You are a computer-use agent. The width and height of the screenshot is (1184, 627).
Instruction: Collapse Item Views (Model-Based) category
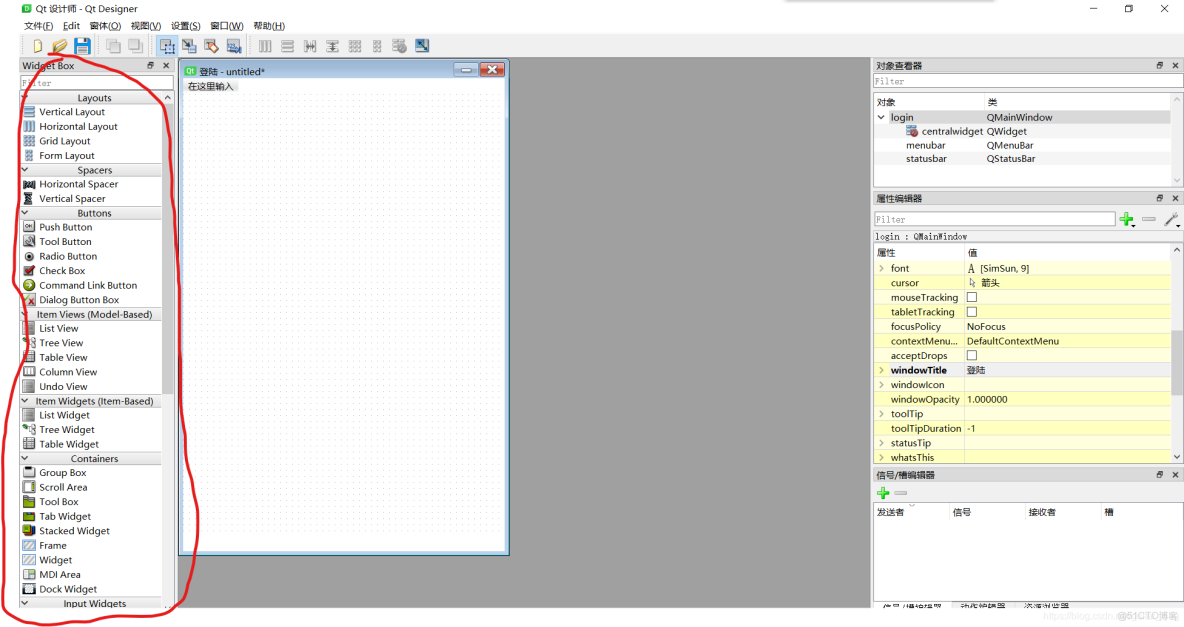coord(25,314)
